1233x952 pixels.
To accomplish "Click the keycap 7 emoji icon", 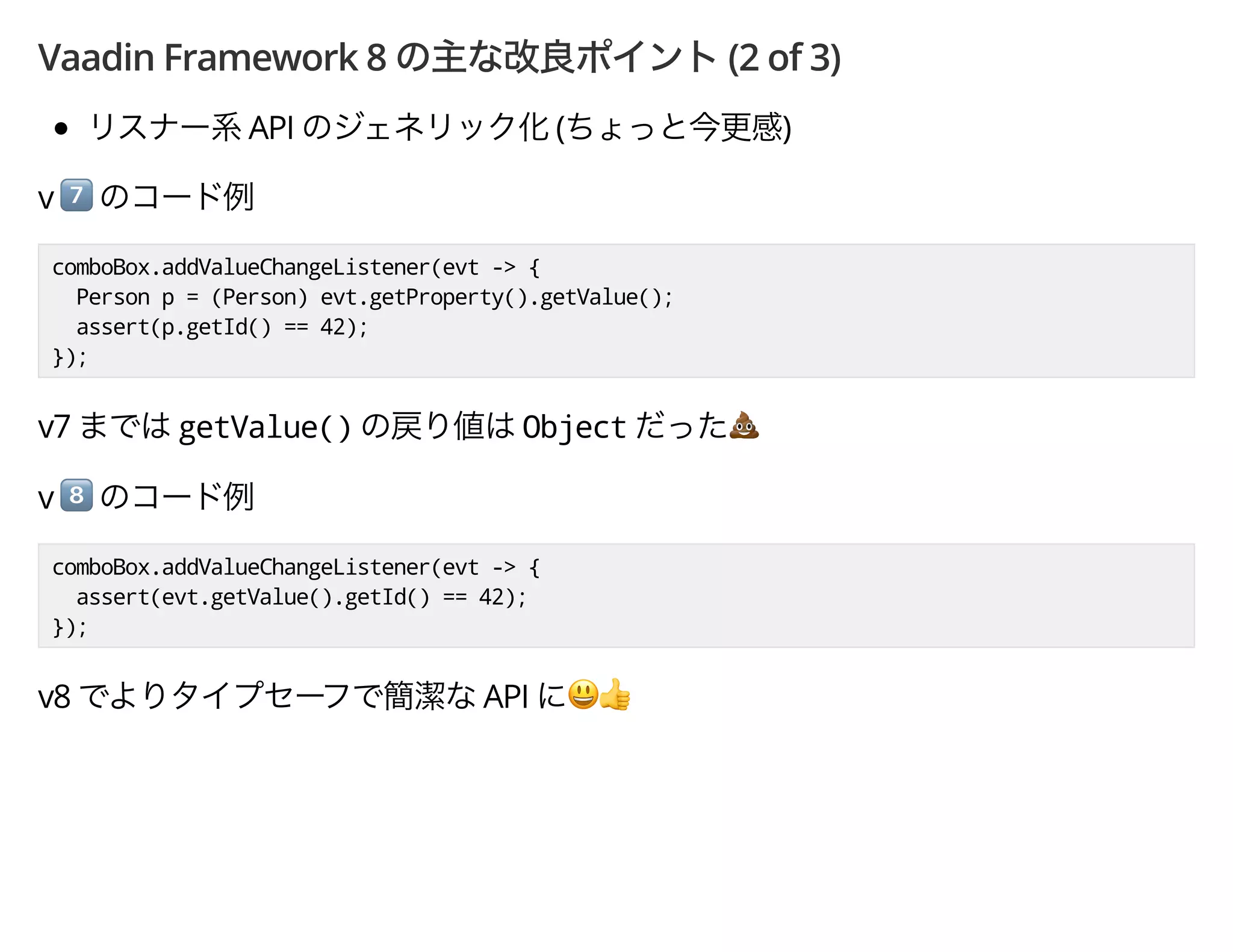I will (76, 196).
